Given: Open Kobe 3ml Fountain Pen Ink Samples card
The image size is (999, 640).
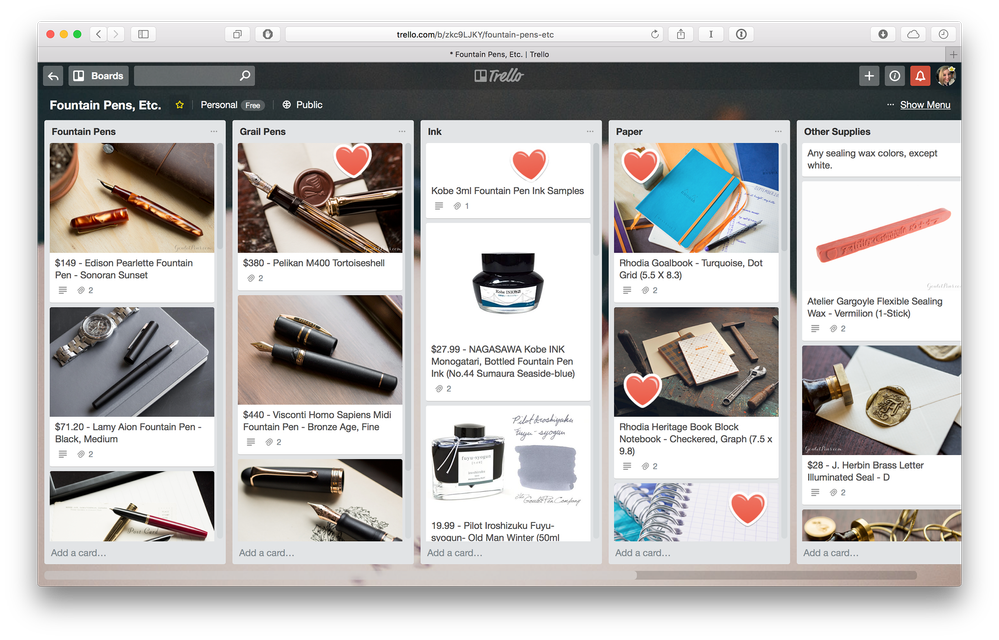Looking at the screenshot, I should 508,180.
